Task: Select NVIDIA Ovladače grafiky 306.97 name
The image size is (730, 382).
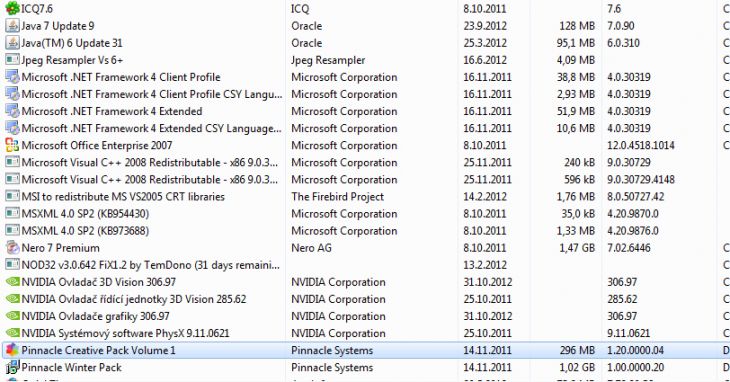Action: coord(95,316)
